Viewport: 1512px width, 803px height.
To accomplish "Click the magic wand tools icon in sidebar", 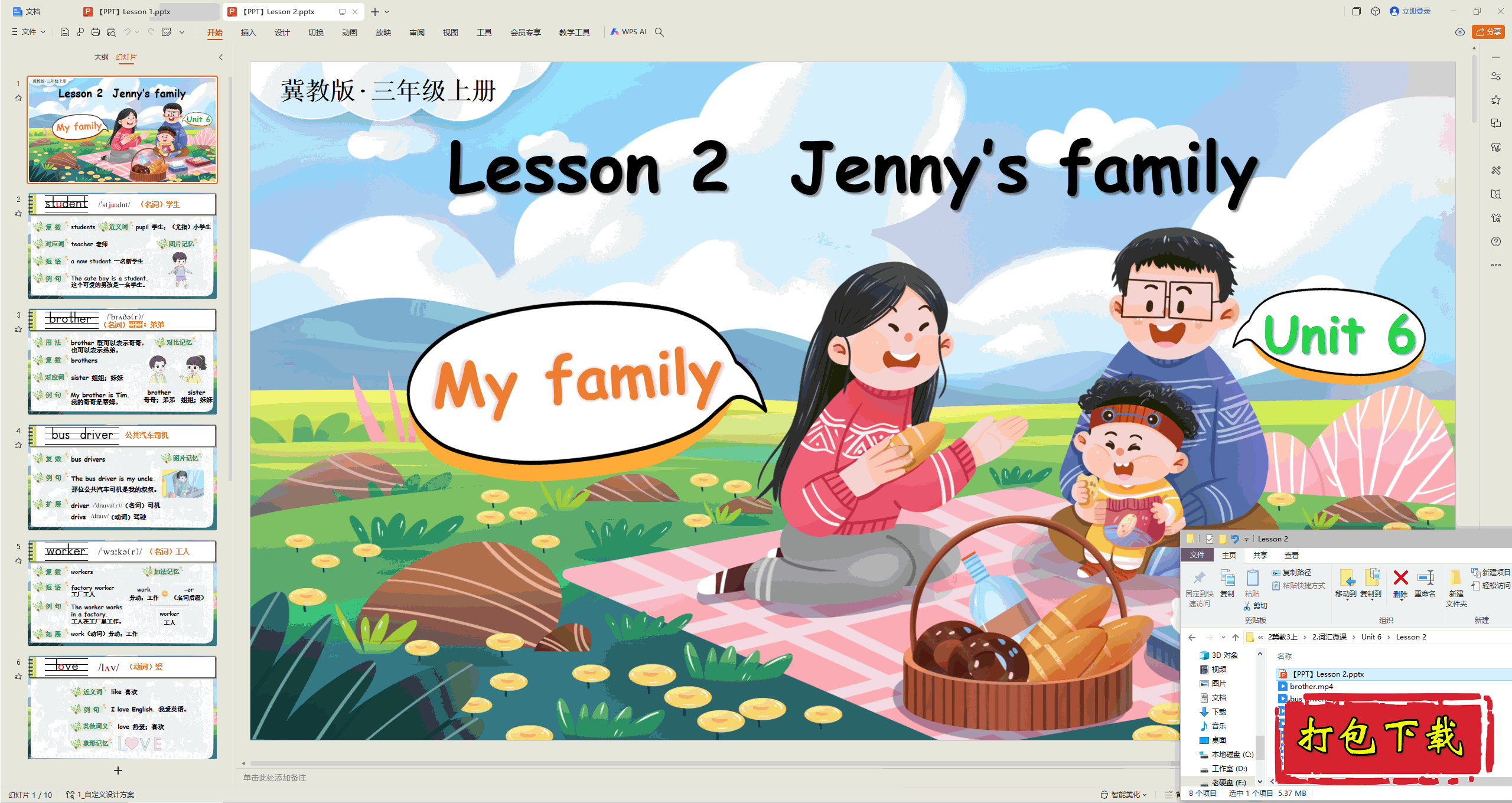I will (x=1496, y=171).
